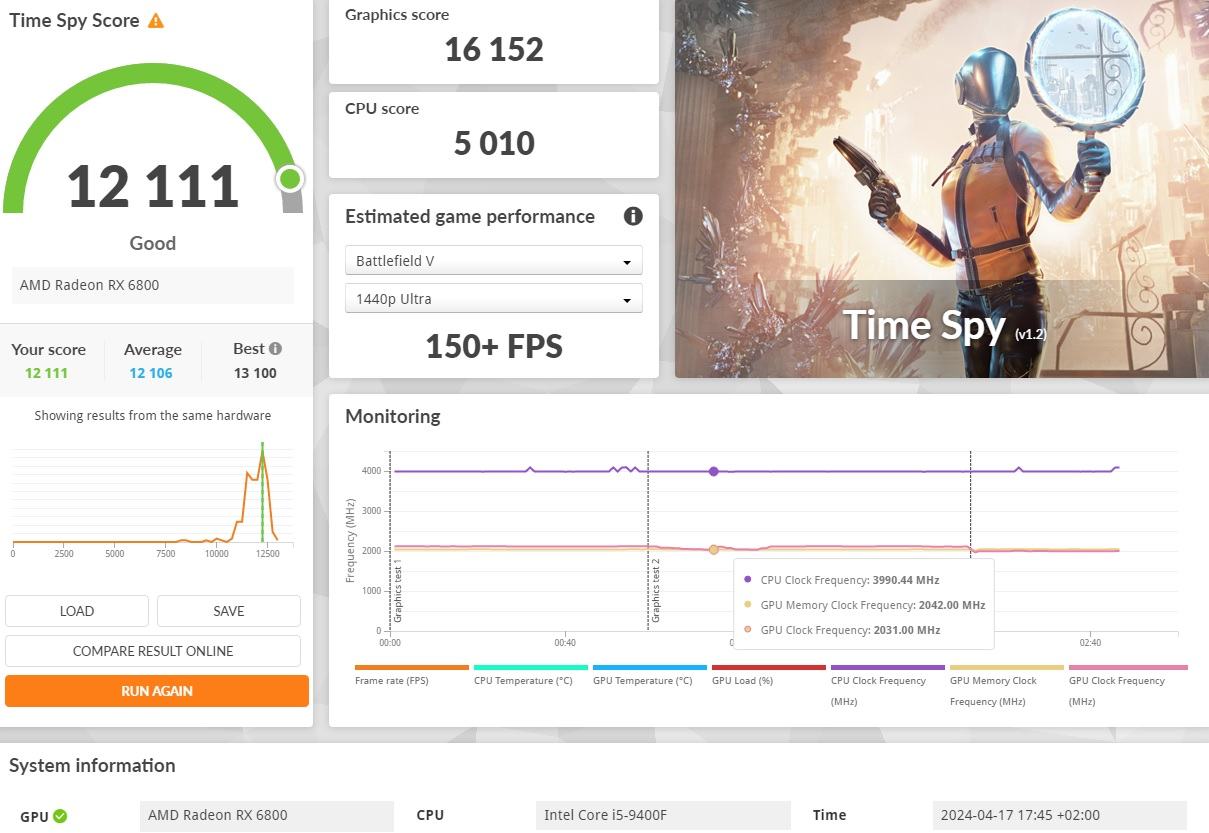Screen dimensions: 1209x833
Task: Click the Time Spy Score heading
Action: [75, 21]
